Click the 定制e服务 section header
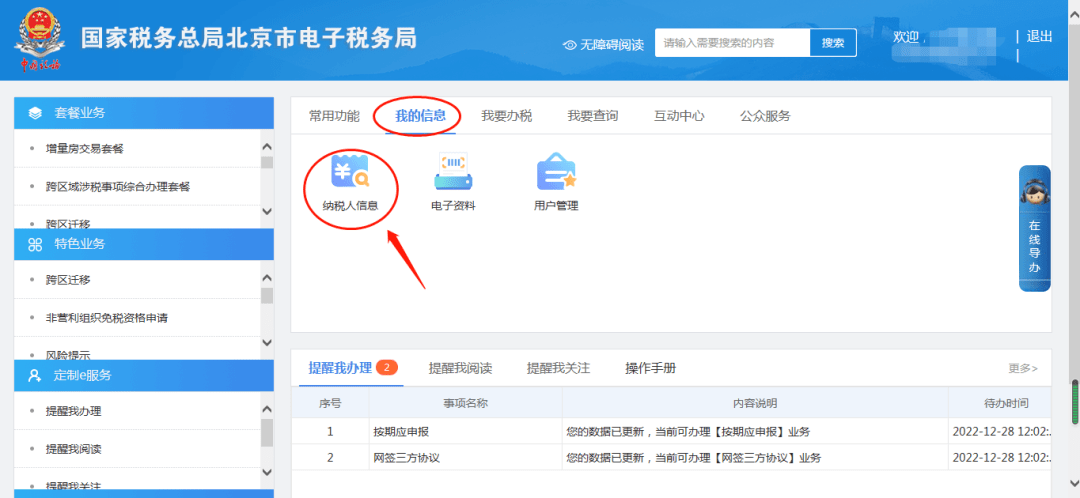1080x498 pixels. click(144, 375)
